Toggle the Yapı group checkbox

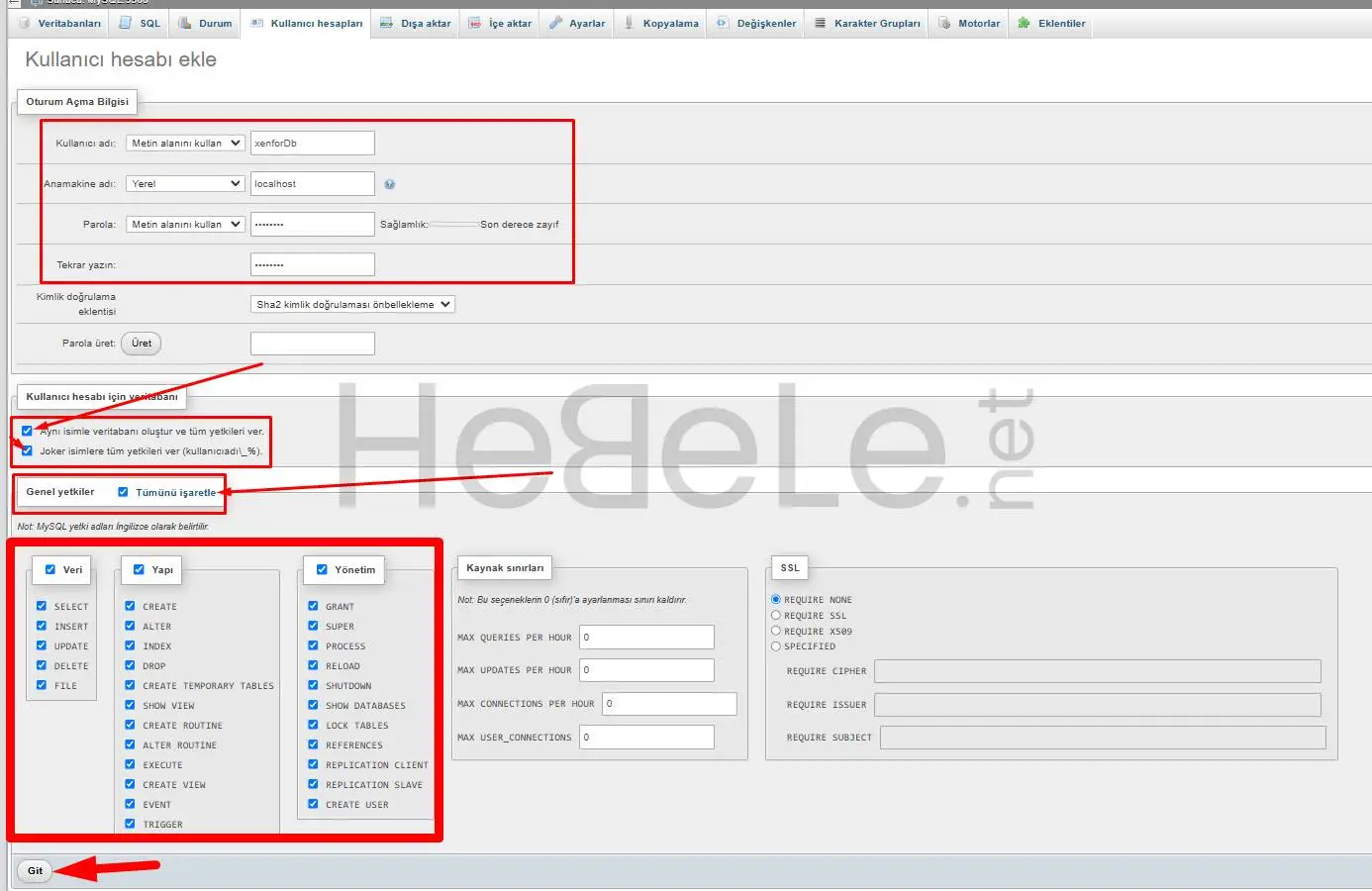[139, 569]
